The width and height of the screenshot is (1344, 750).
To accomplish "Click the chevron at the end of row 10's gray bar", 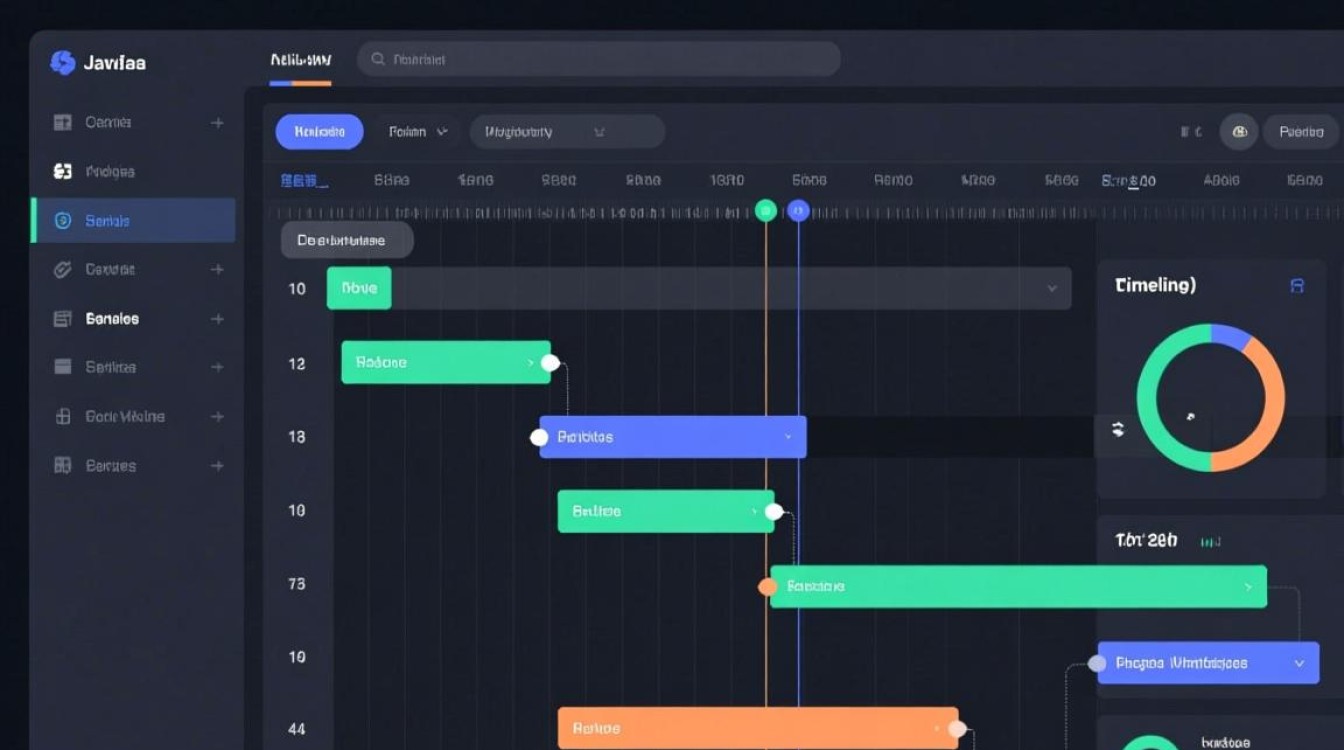I will pyautogui.click(x=1052, y=288).
